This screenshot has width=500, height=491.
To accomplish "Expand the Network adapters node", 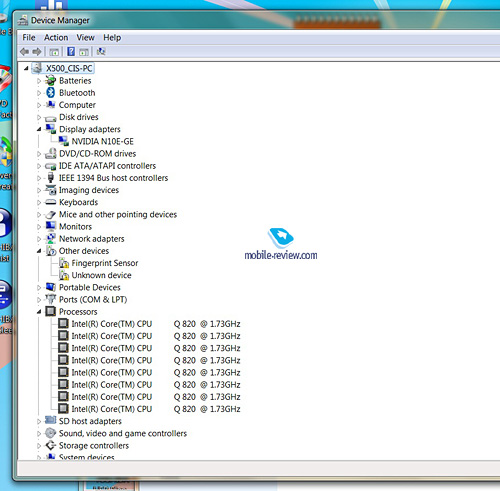I will [x=39, y=239].
